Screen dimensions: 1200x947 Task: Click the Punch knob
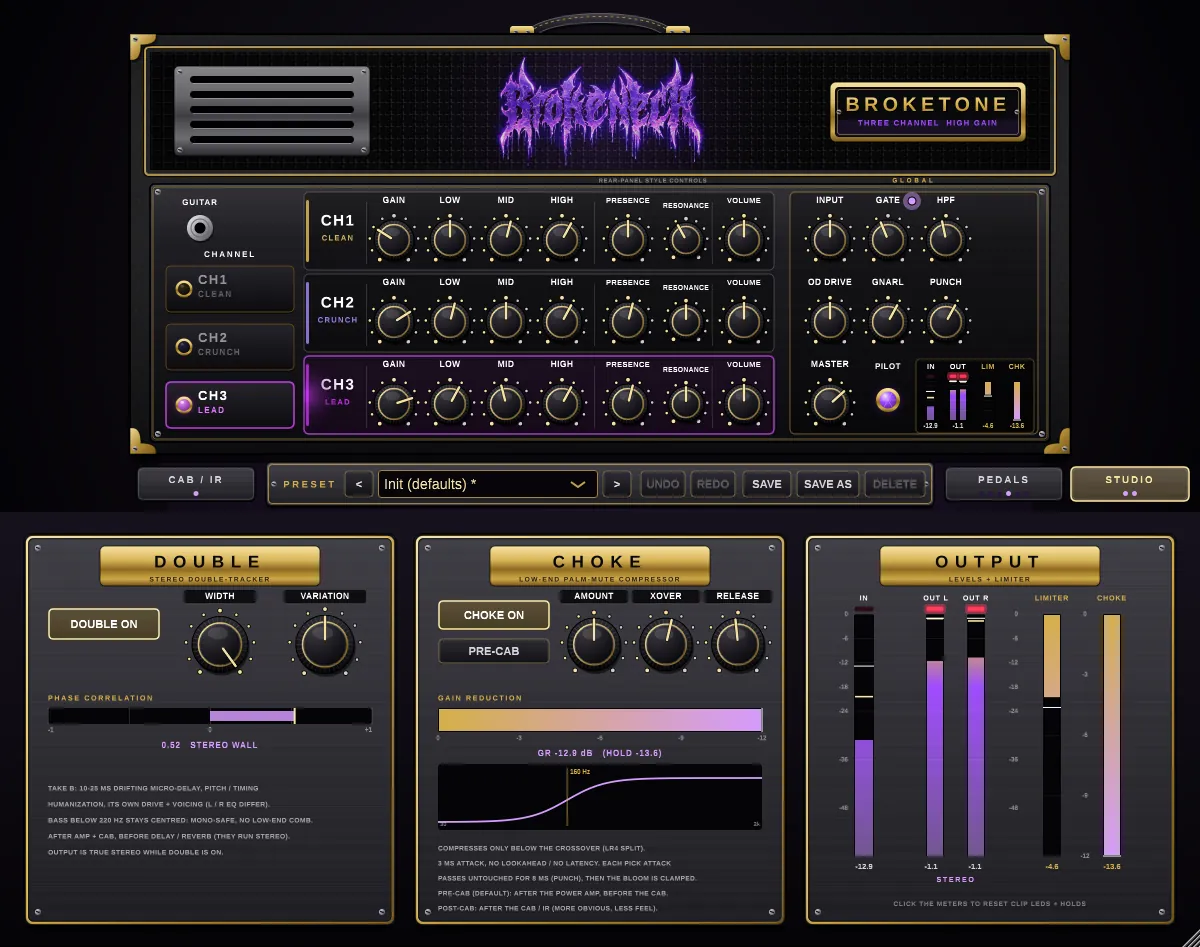tap(946, 322)
